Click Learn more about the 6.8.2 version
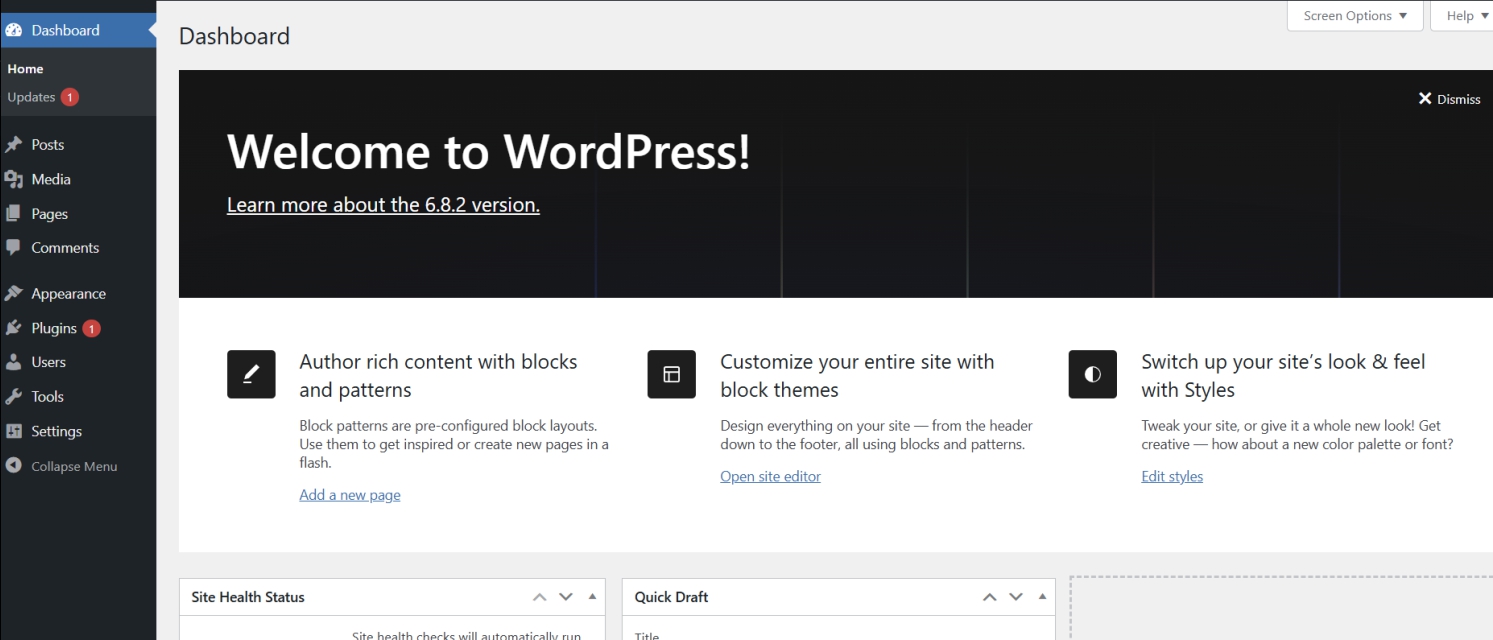 pos(383,205)
